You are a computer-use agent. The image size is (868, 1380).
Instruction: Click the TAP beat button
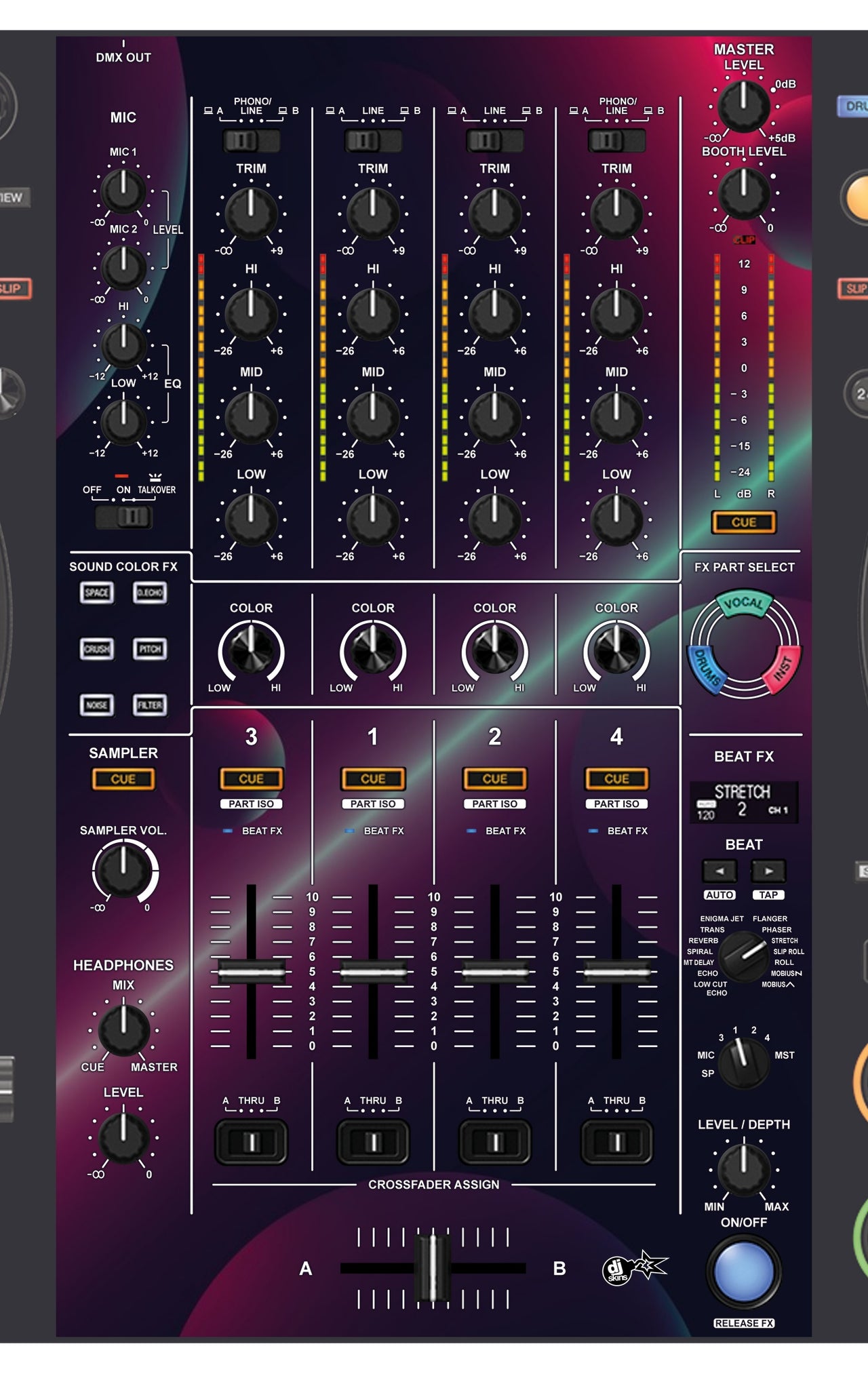(x=768, y=895)
